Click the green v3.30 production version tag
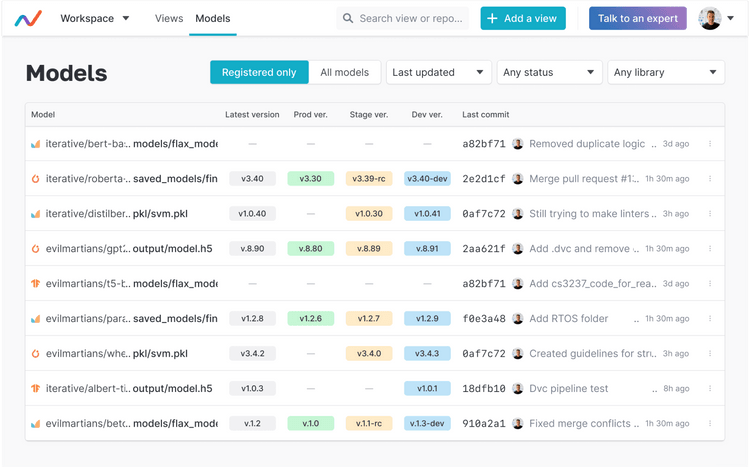The width and height of the screenshot is (750, 467). [310, 179]
